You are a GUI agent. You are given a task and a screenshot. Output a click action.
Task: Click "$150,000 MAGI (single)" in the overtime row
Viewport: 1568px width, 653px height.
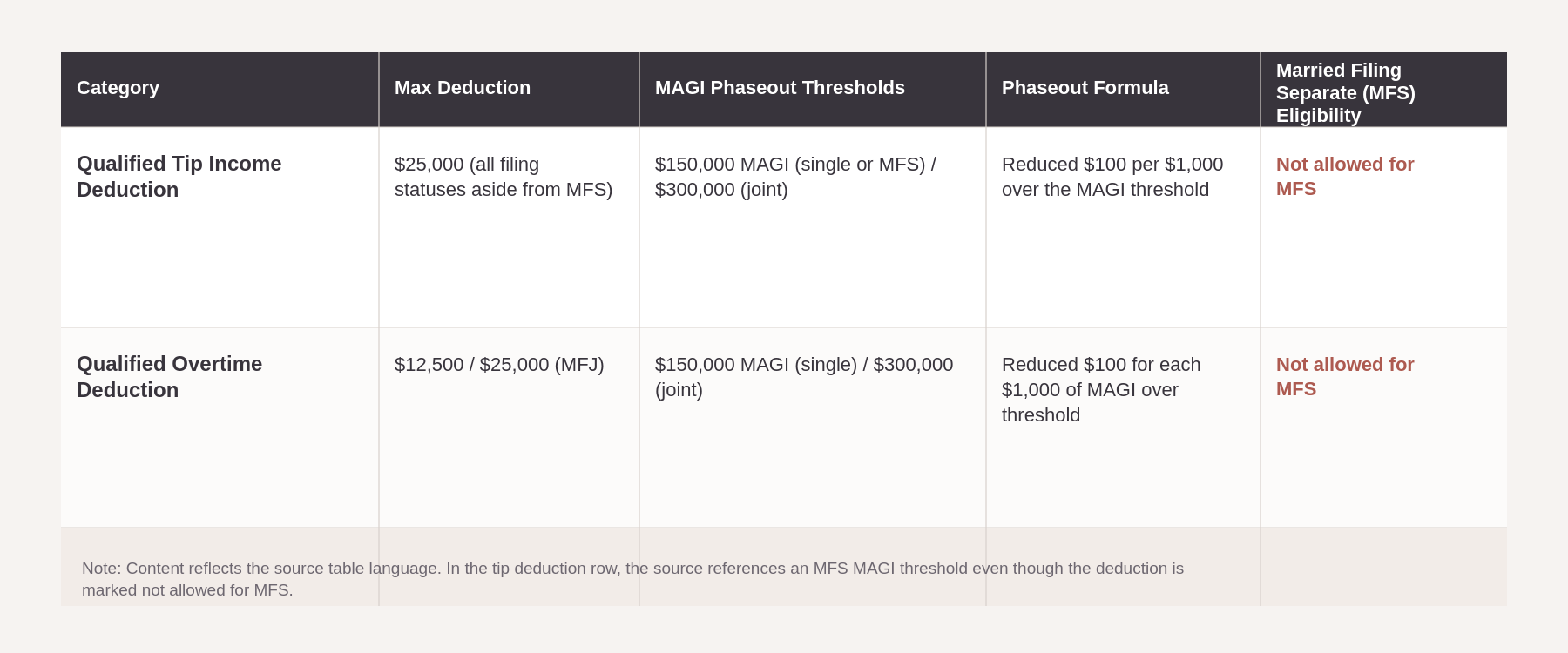point(756,365)
